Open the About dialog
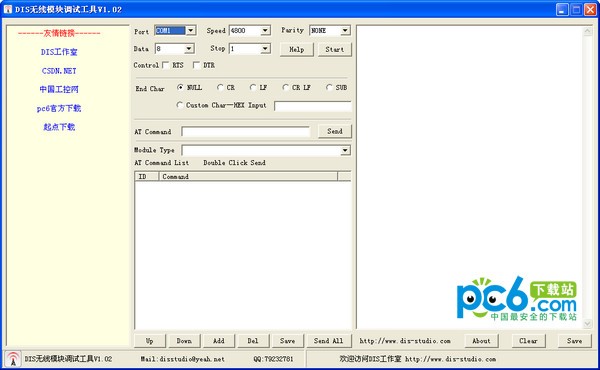600x370 pixels. tap(481, 341)
